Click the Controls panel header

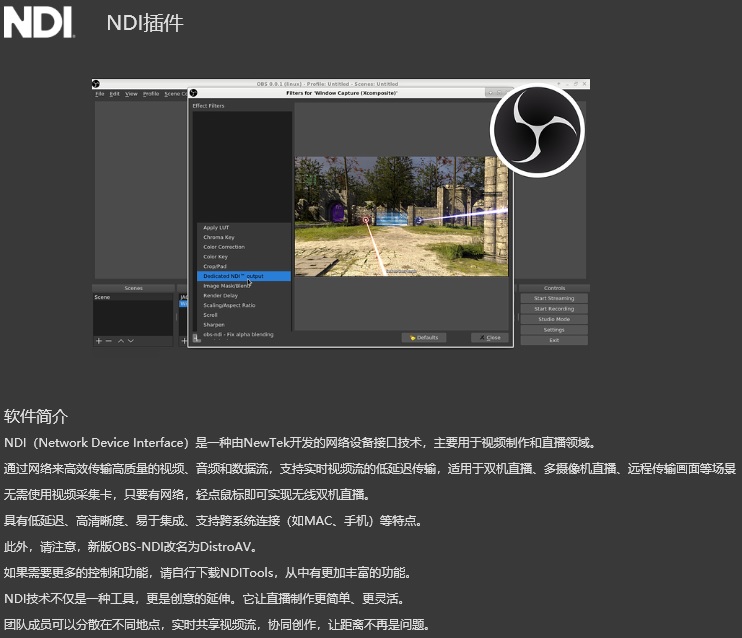pyautogui.click(x=554, y=288)
